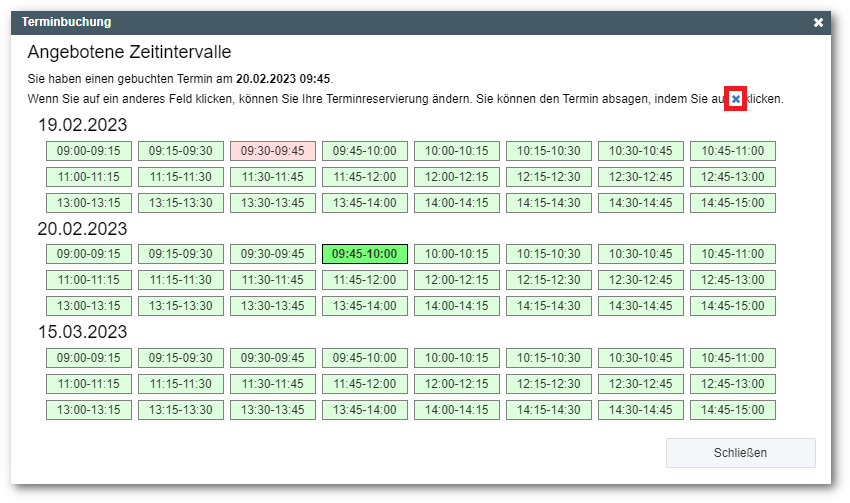Select 10:30-10:45 on 19.02.2023

click(x=641, y=151)
